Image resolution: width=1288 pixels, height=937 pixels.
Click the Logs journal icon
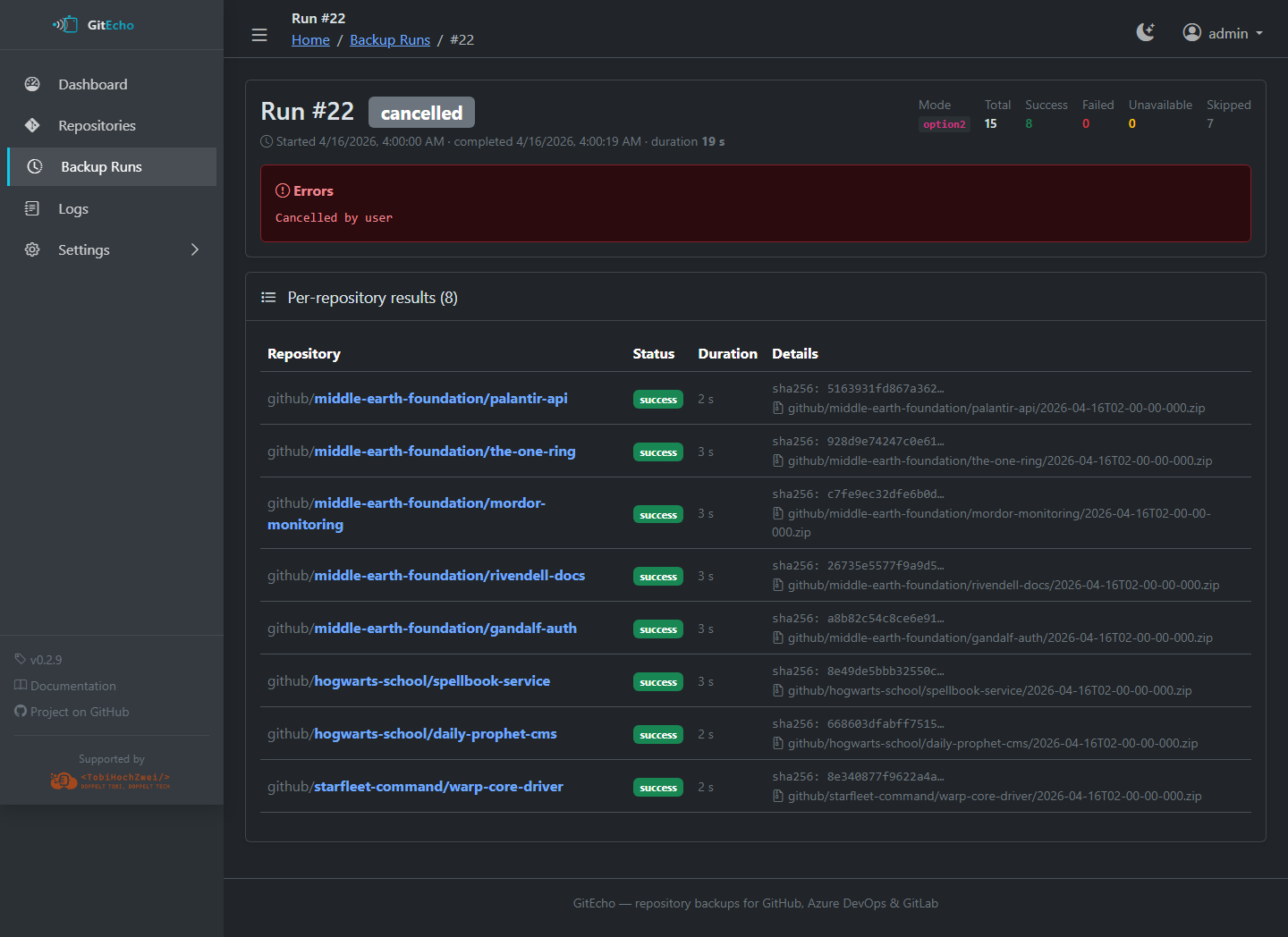coord(32,208)
